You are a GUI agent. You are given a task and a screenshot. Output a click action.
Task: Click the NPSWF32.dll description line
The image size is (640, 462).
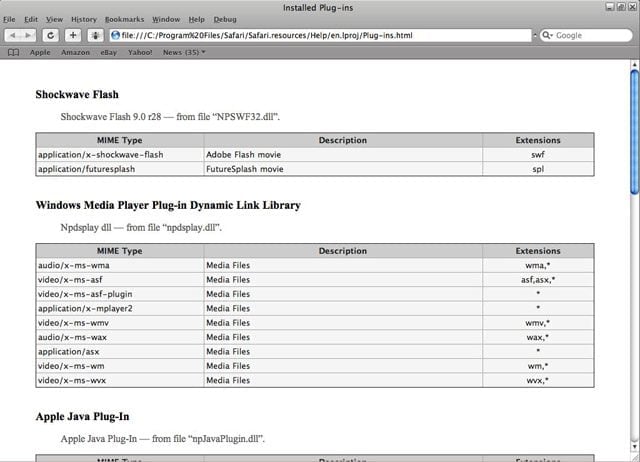point(170,117)
